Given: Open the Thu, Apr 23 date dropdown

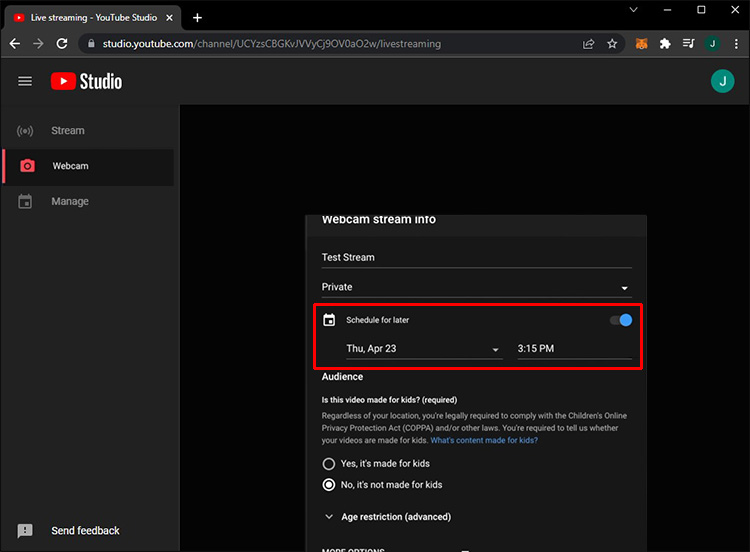Looking at the screenshot, I should pos(423,349).
